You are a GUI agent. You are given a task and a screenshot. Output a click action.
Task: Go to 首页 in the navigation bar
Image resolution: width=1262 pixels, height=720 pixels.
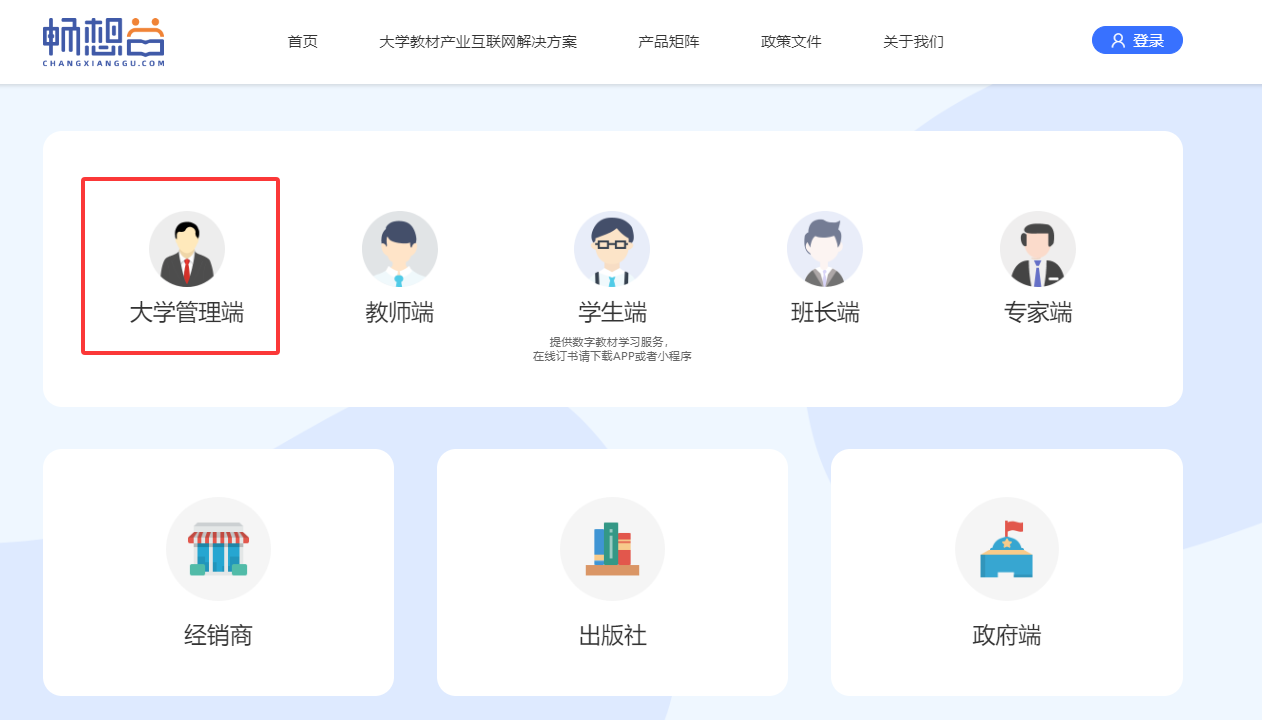pyautogui.click(x=302, y=42)
